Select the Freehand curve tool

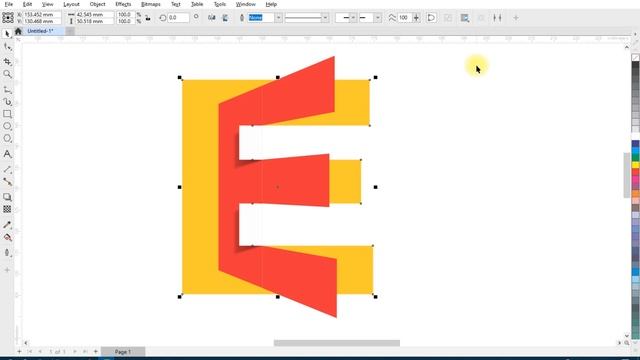7,90
